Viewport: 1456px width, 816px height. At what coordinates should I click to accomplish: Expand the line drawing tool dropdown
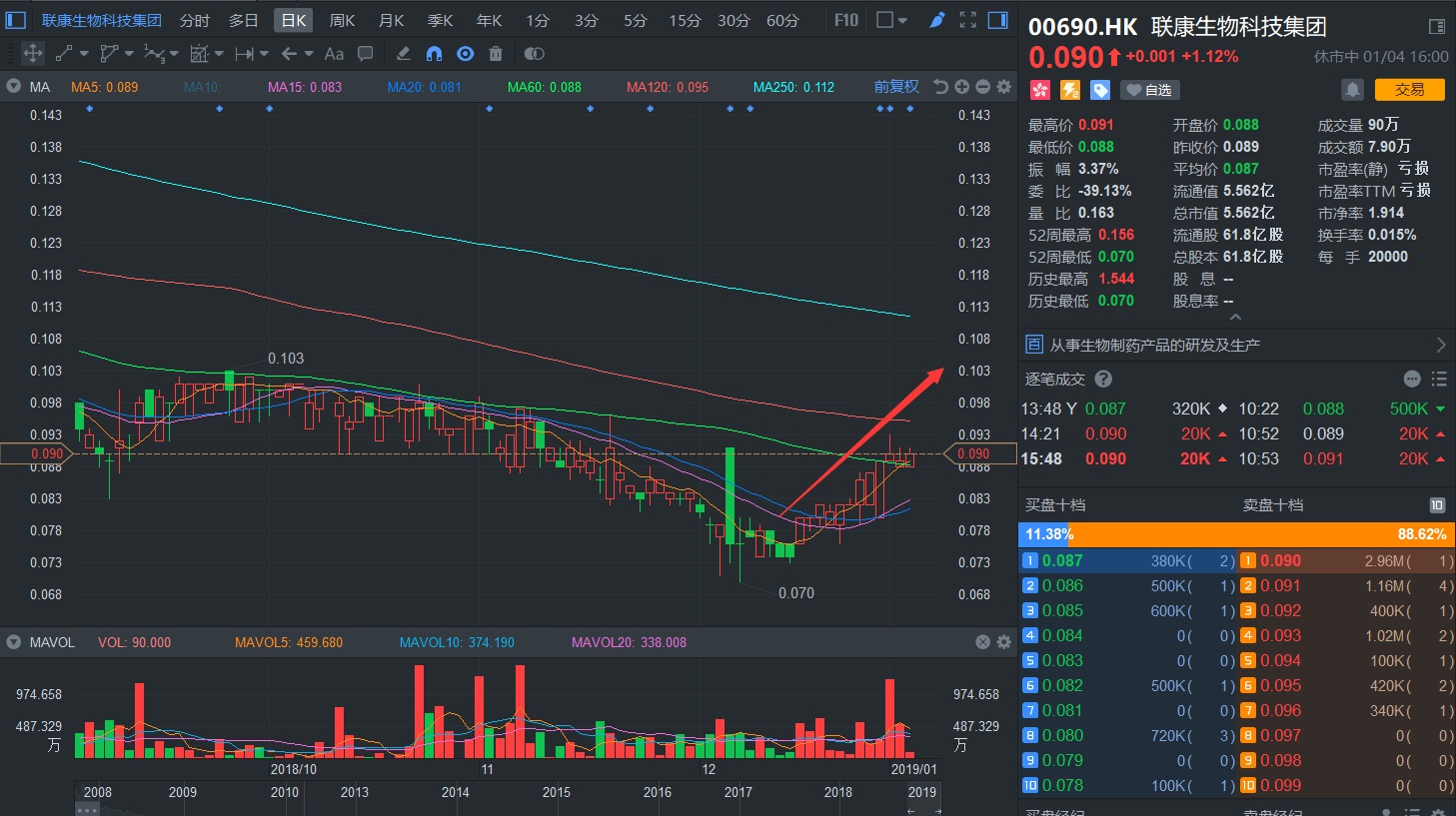(x=84, y=54)
